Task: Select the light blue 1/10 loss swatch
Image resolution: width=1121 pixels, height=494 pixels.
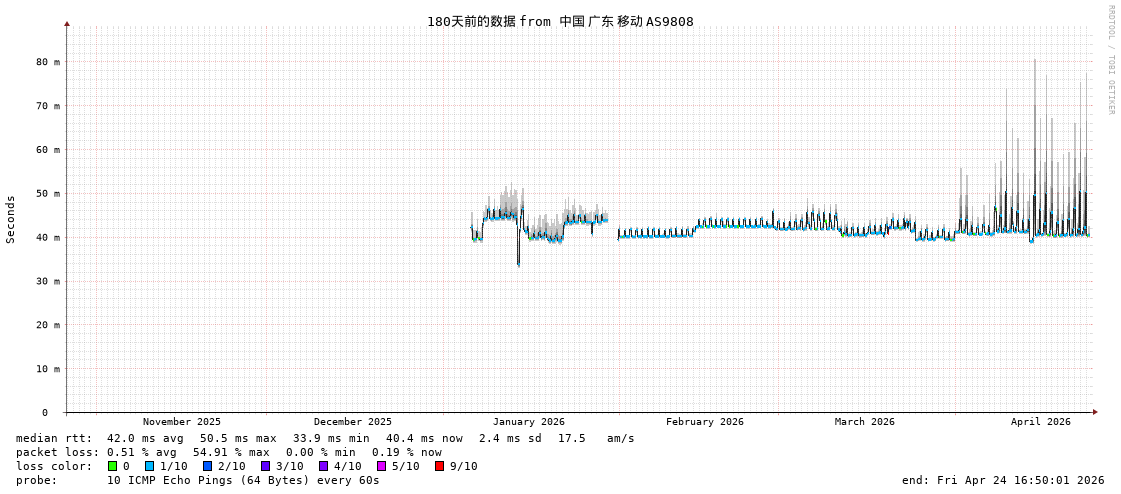Action: pyautogui.click(x=149, y=466)
